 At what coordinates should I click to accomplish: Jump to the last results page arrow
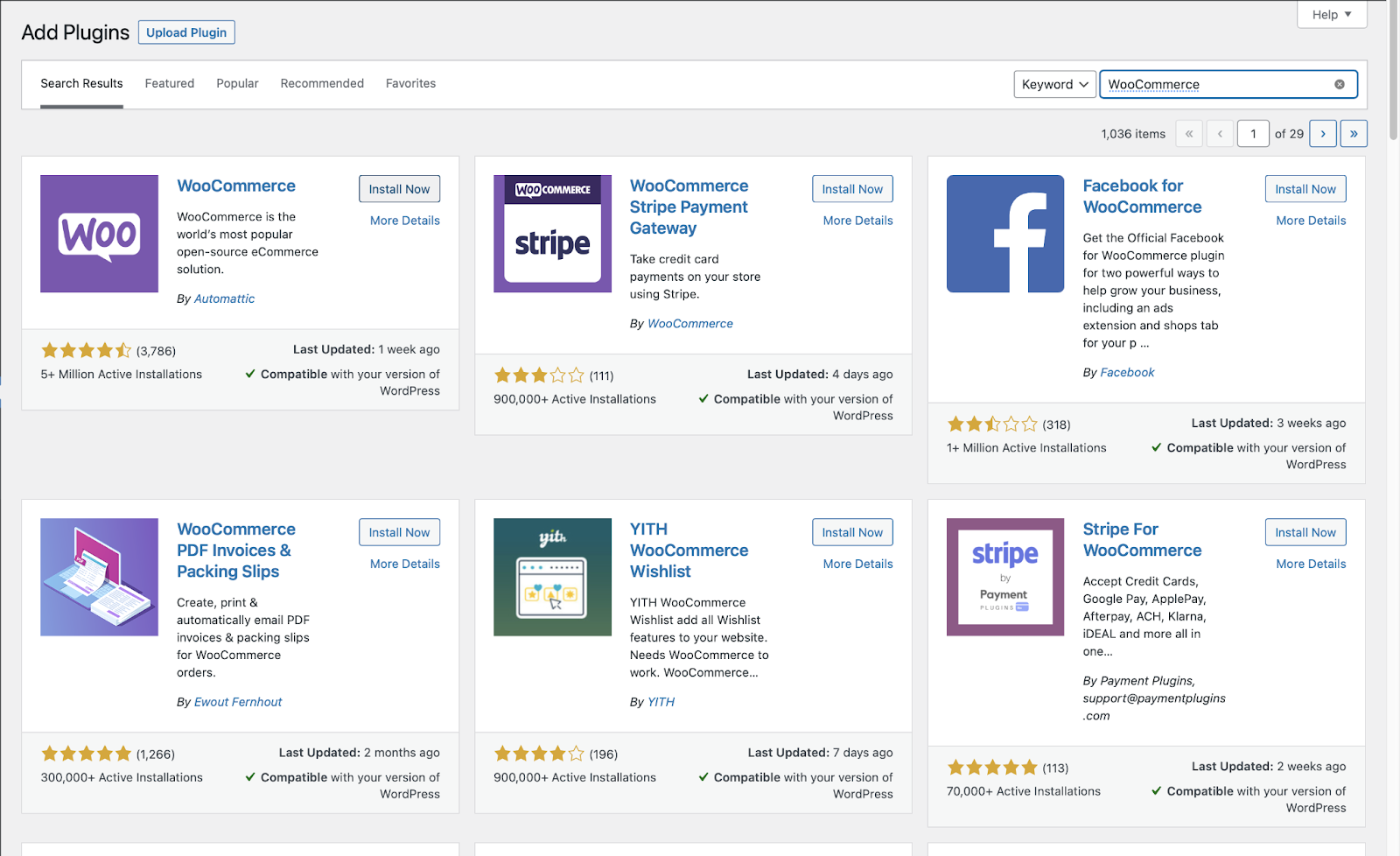1354,134
